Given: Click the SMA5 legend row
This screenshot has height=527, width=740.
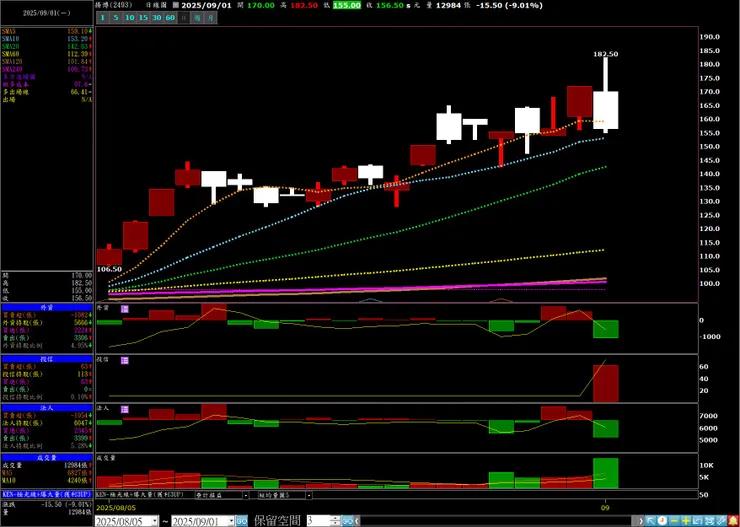Looking at the screenshot, I should (x=47, y=31).
